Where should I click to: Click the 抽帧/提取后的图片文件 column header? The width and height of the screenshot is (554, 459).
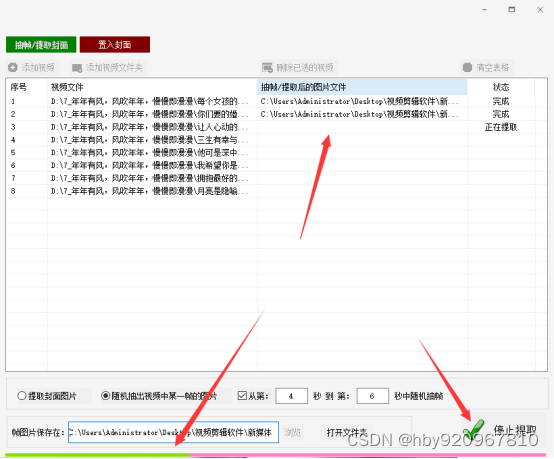362,87
